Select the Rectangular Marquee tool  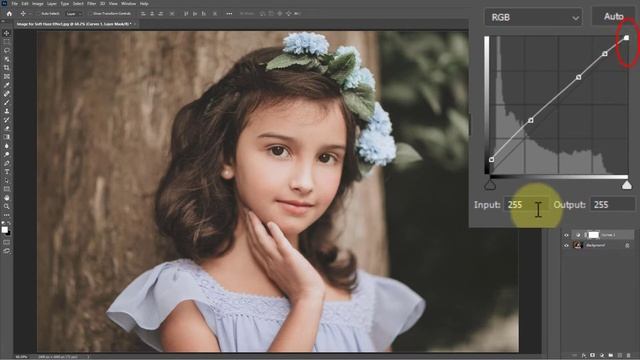(x=7, y=42)
